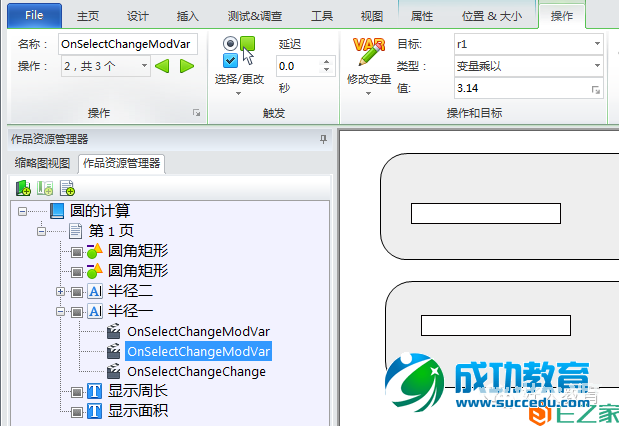Click the first 圆角矩形 shape icon
Screen dimensions: 619x426
pos(95,251)
